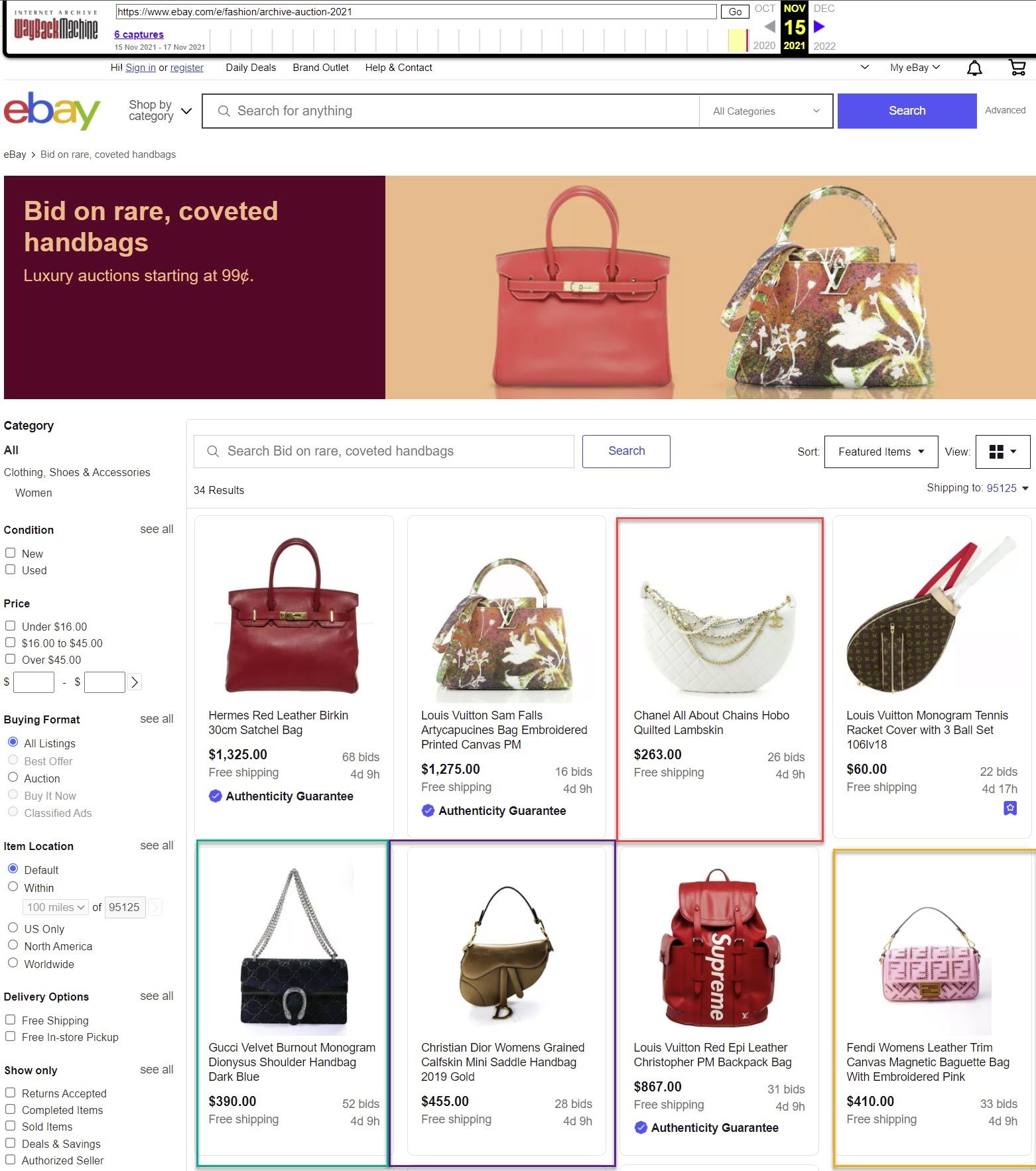Select the Auction buying format
Image resolution: width=1036 pixels, height=1171 pixels.
13,777
